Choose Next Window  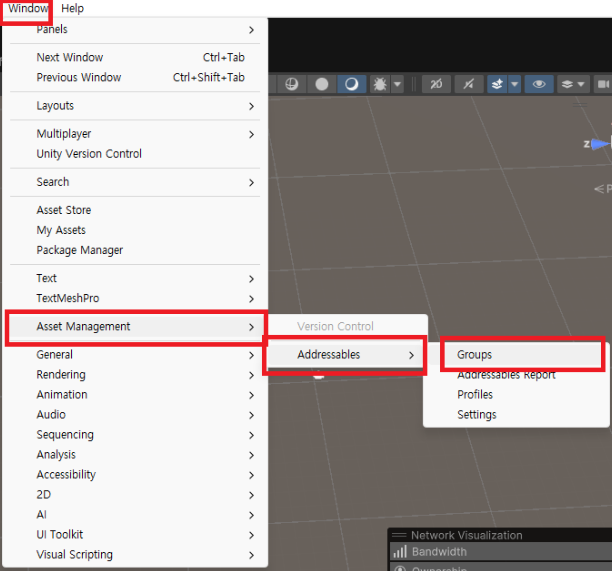coord(135,57)
